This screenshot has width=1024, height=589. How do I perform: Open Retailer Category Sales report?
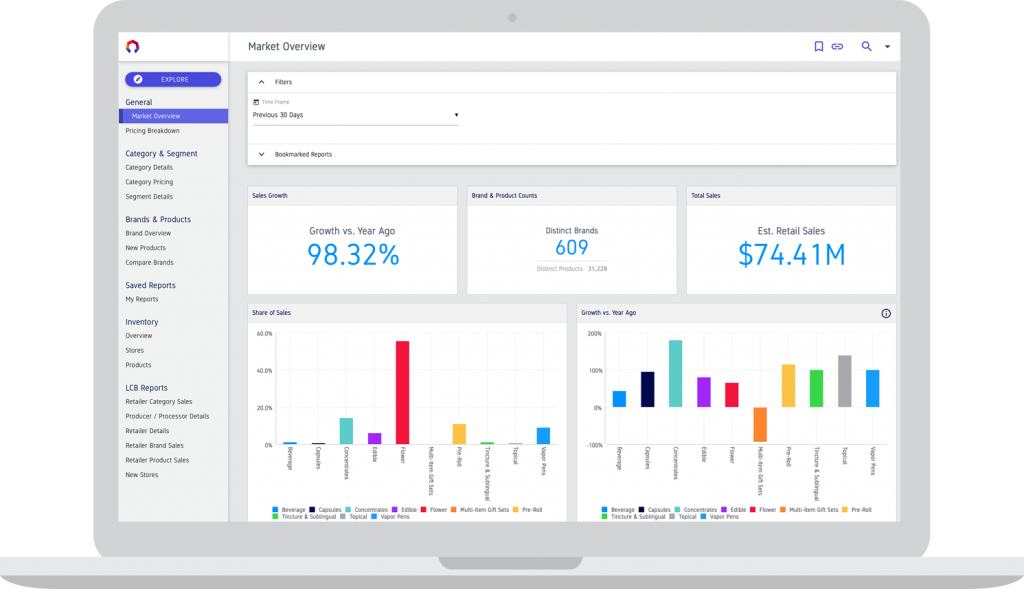click(x=158, y=401)
